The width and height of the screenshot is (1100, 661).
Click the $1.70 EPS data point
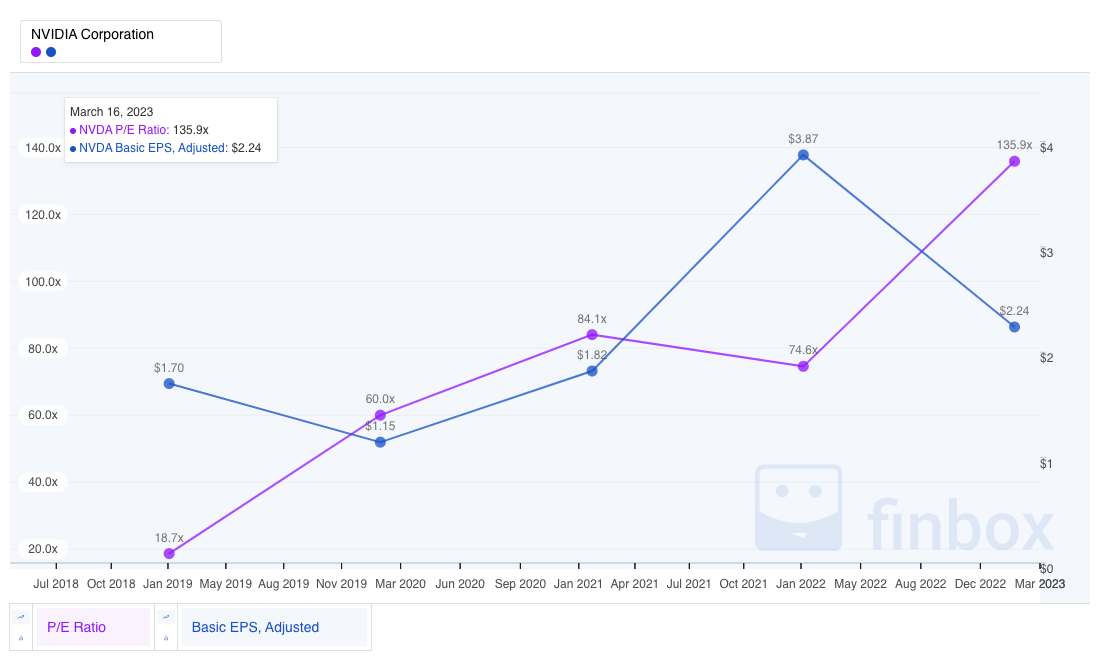click(x=169, y=383)
